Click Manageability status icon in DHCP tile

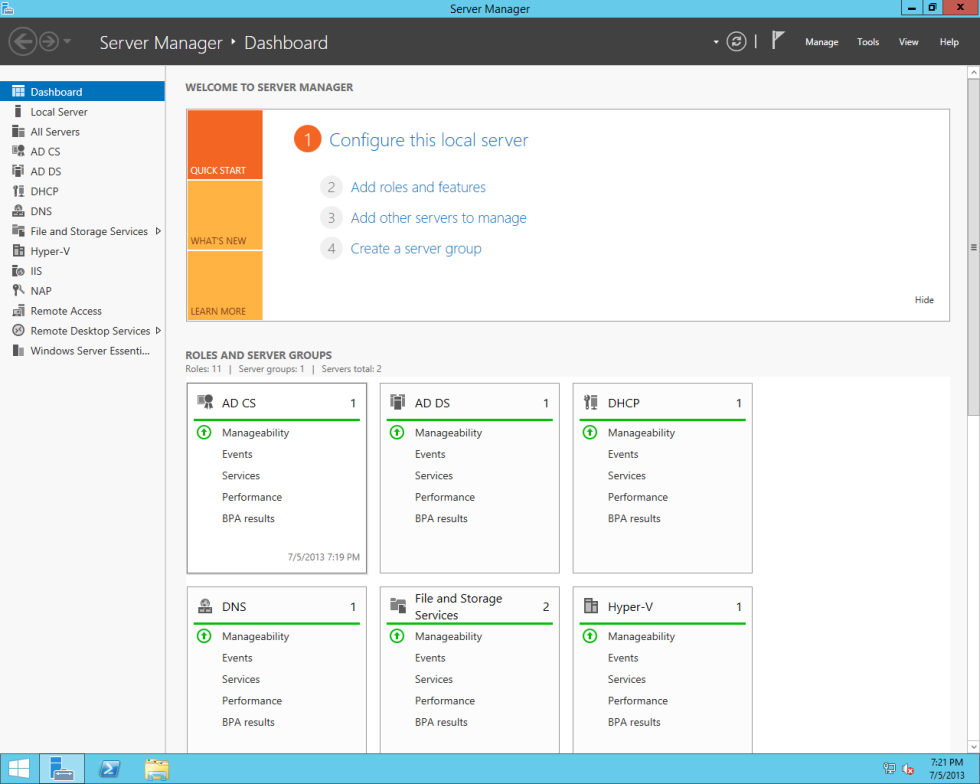pos(589,432)
